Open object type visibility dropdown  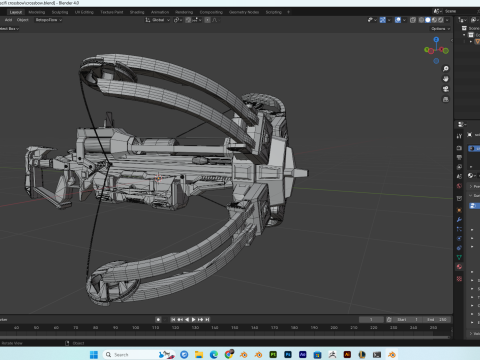[372, 20]
